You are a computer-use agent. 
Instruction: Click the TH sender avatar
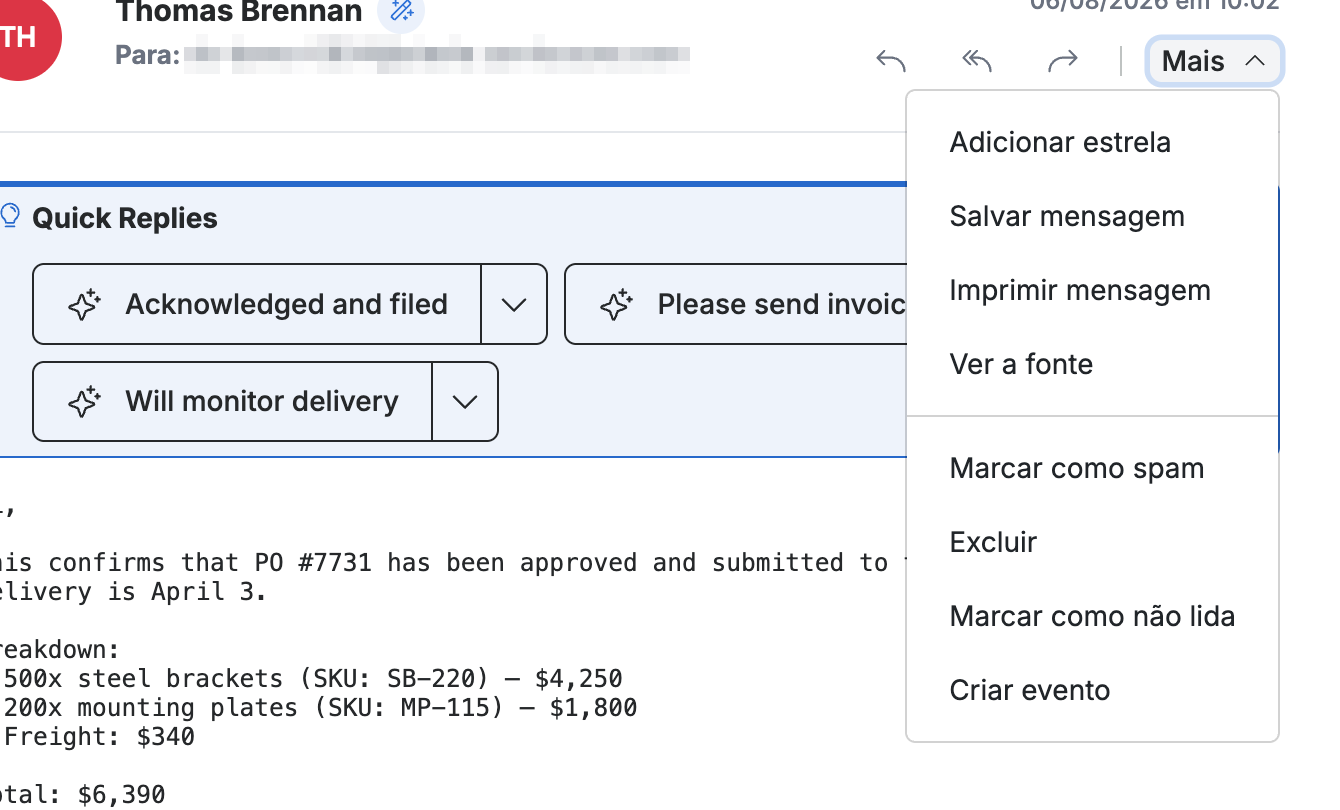click(x=18, y=37)
